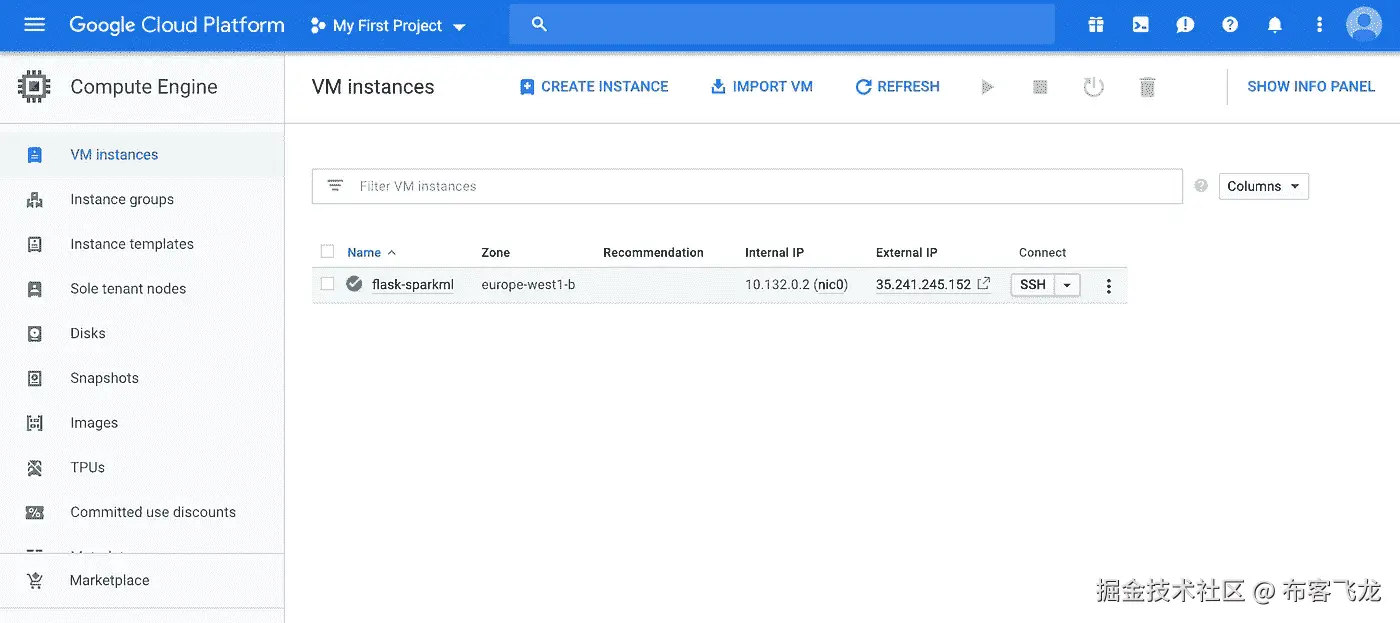Click the Reset instance power icon
This screenshot has height=623, width=1400.
[x=1094, y=87]
